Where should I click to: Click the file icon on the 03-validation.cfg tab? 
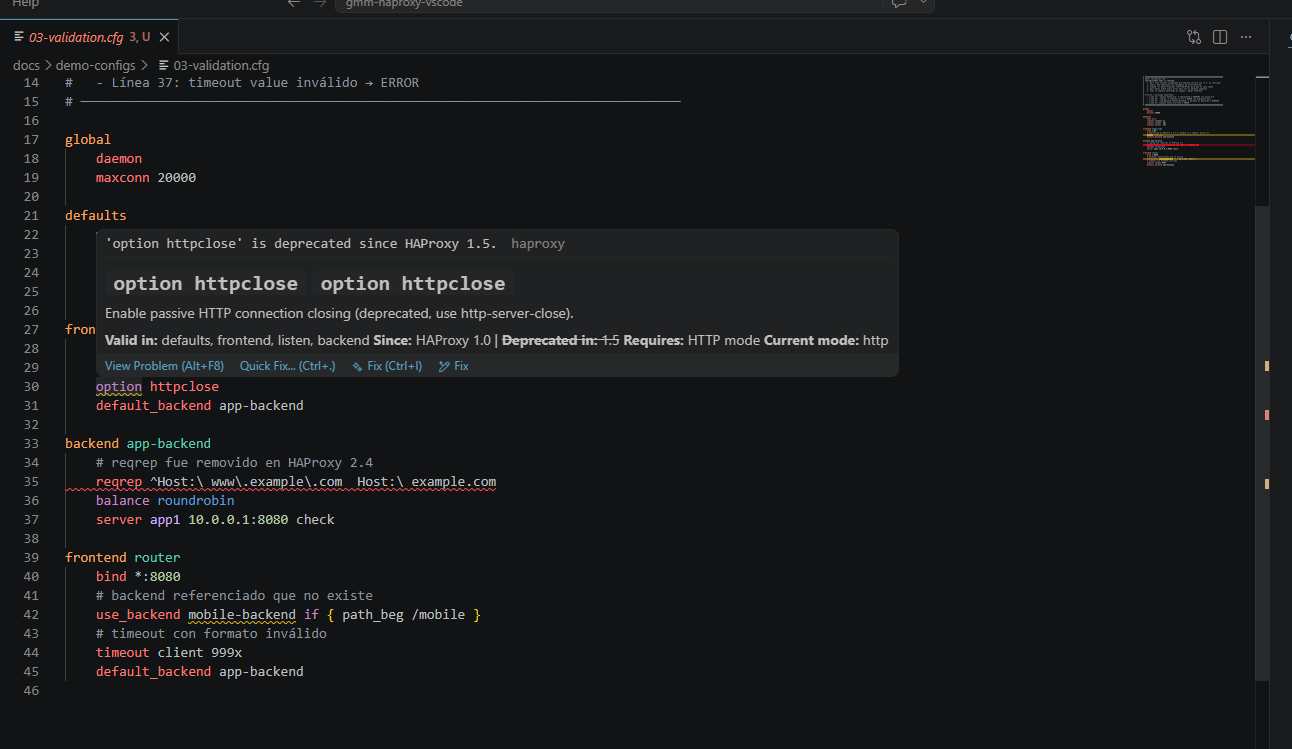17,36
